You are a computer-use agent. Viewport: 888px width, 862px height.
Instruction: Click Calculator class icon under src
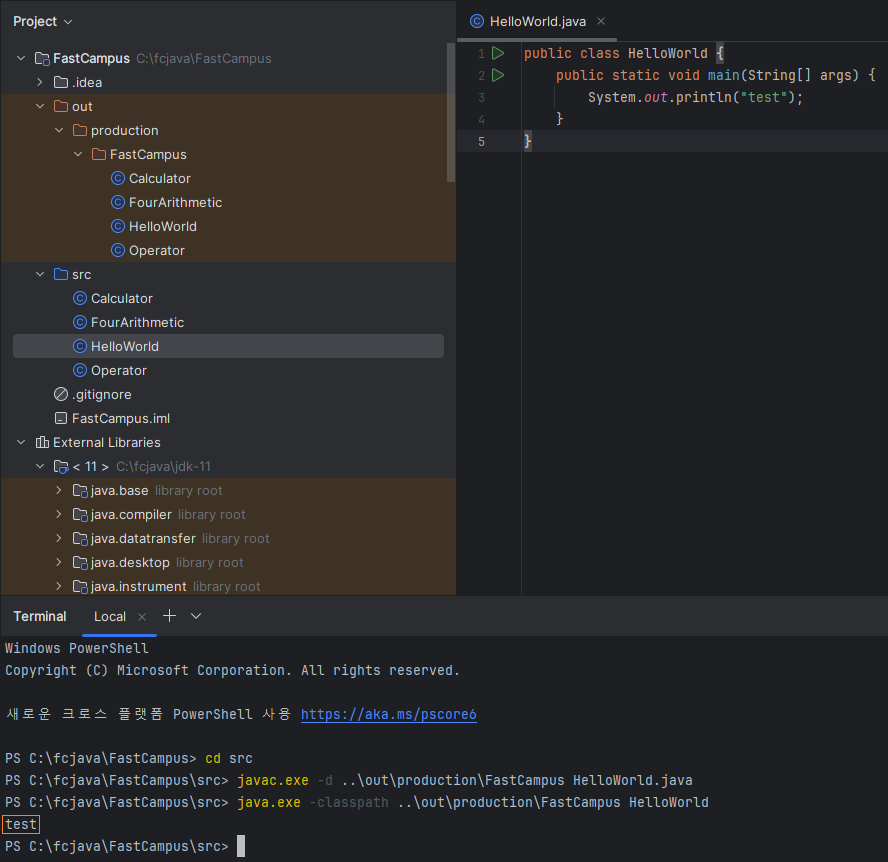[x=80, y=298]
